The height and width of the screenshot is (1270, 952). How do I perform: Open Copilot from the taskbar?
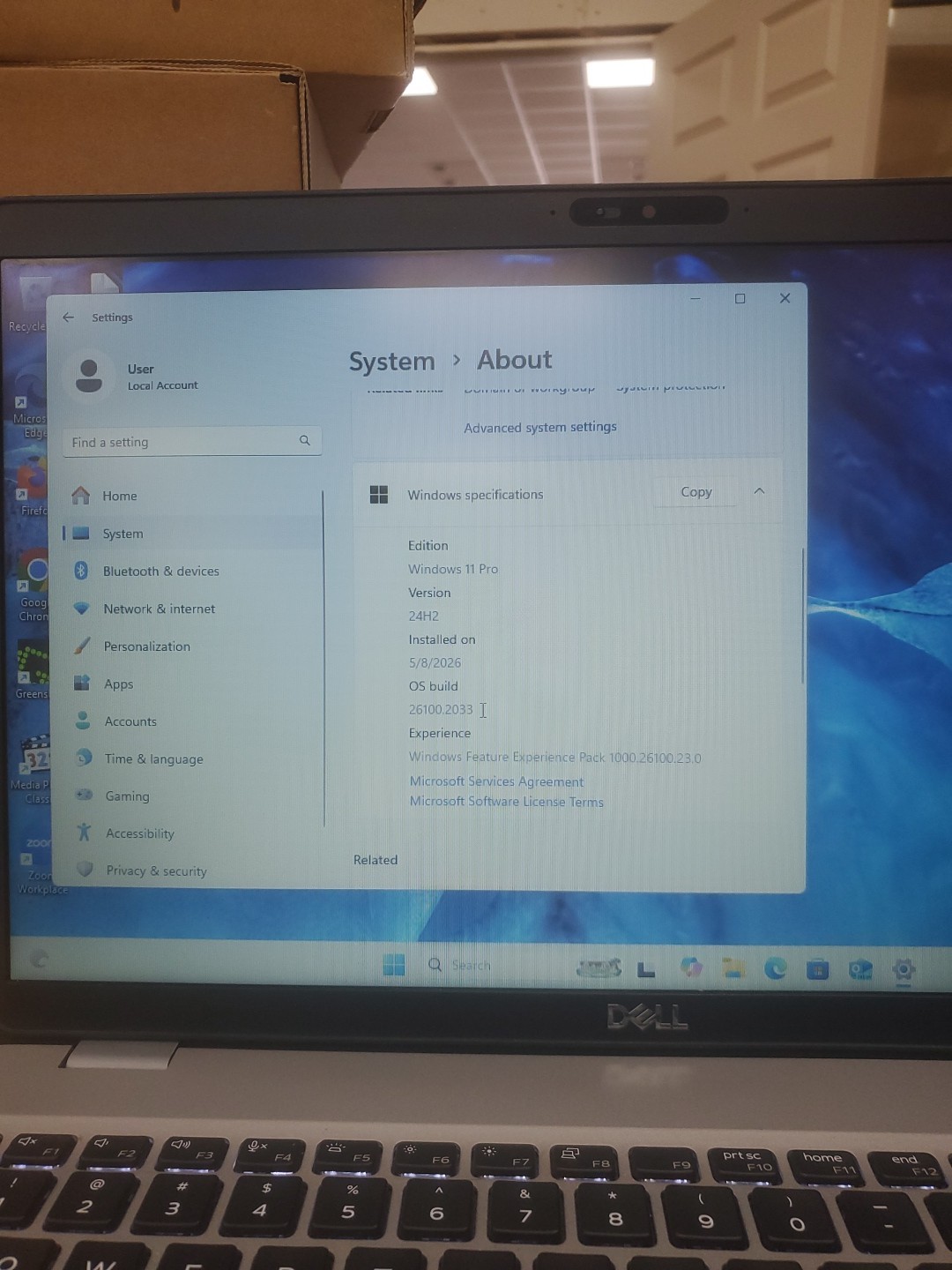tap(692, 967)
